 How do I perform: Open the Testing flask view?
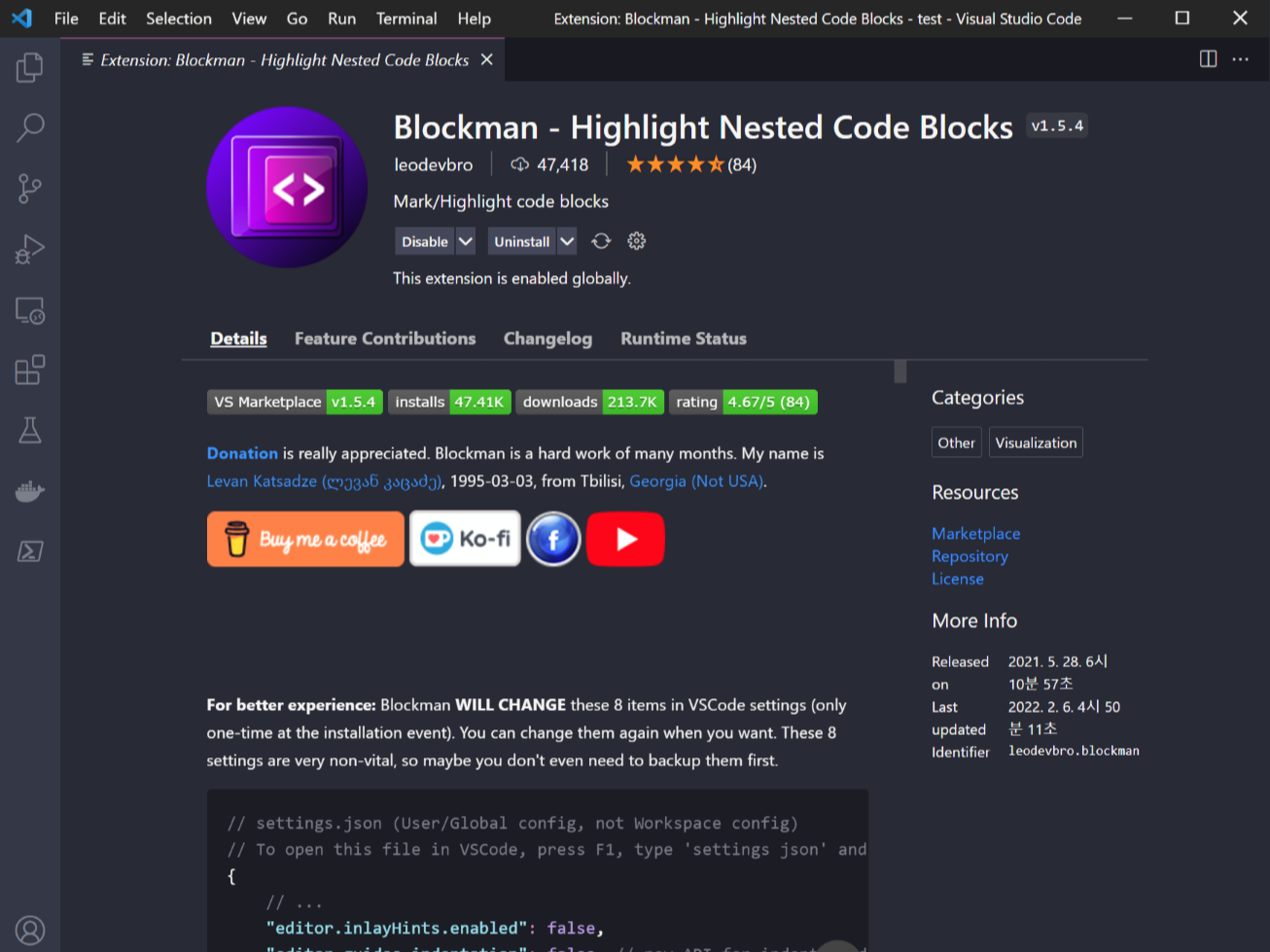point(30,430)
